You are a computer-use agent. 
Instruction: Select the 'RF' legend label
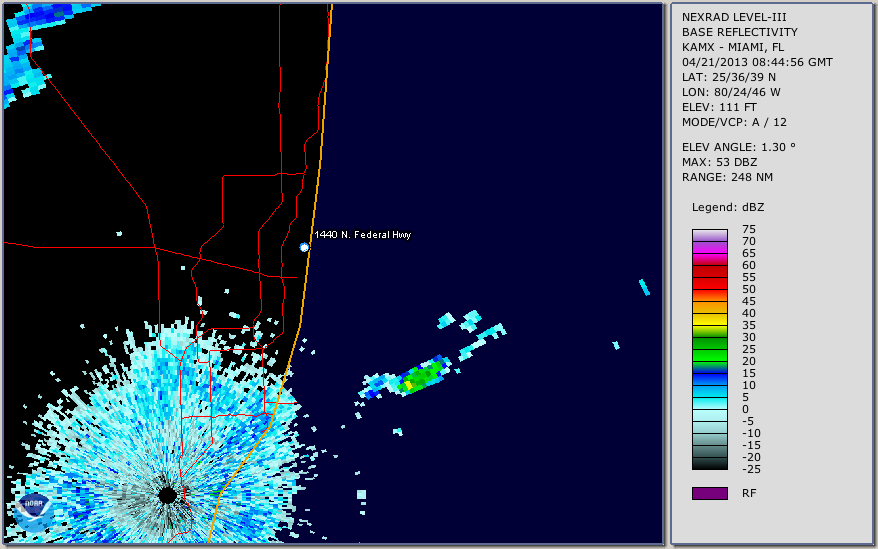(749, 493)
